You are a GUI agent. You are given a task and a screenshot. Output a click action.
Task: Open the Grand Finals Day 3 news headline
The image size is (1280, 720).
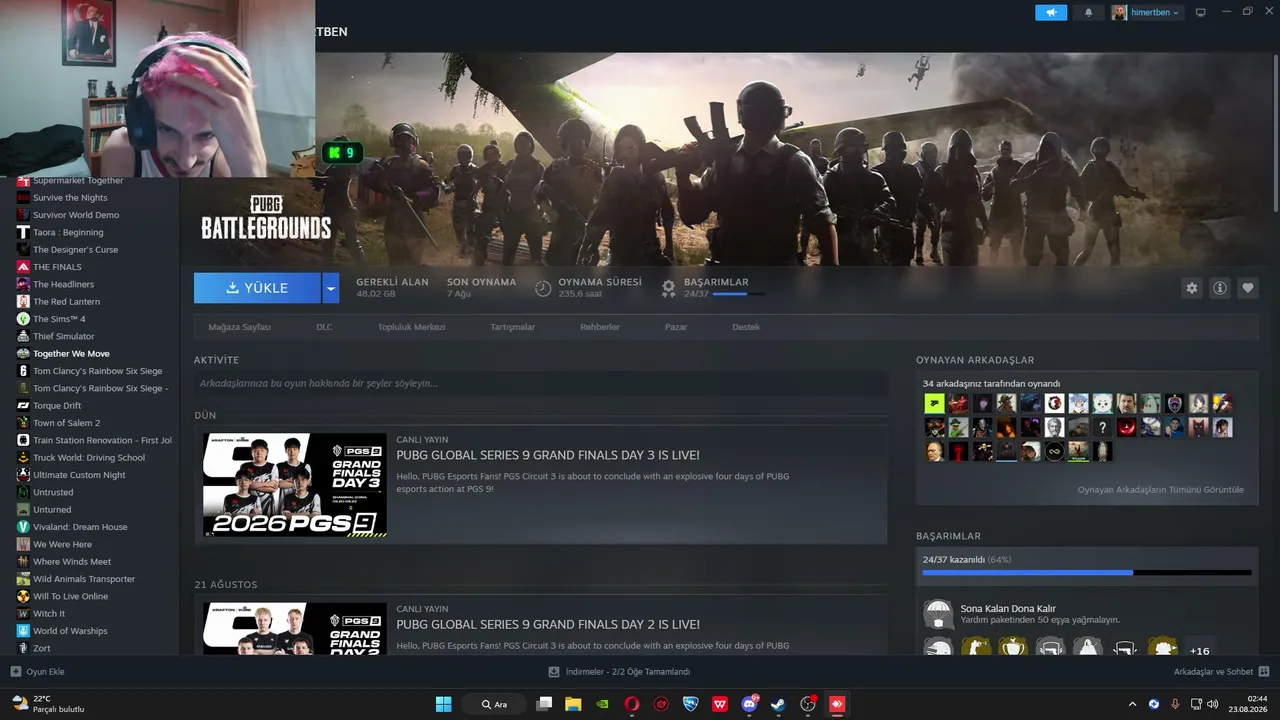pos(548,456)
